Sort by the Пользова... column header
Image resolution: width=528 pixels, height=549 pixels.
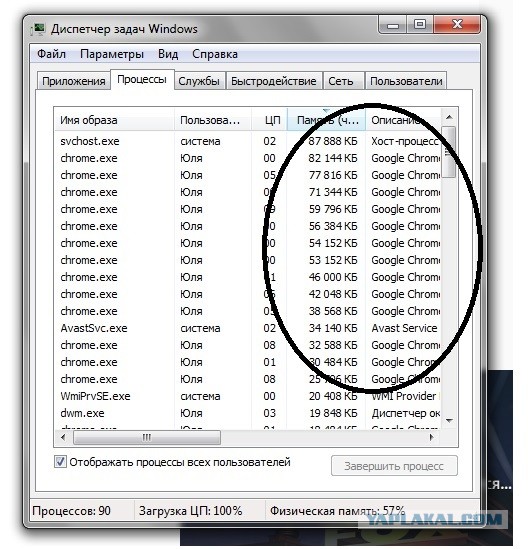(213, 120)
